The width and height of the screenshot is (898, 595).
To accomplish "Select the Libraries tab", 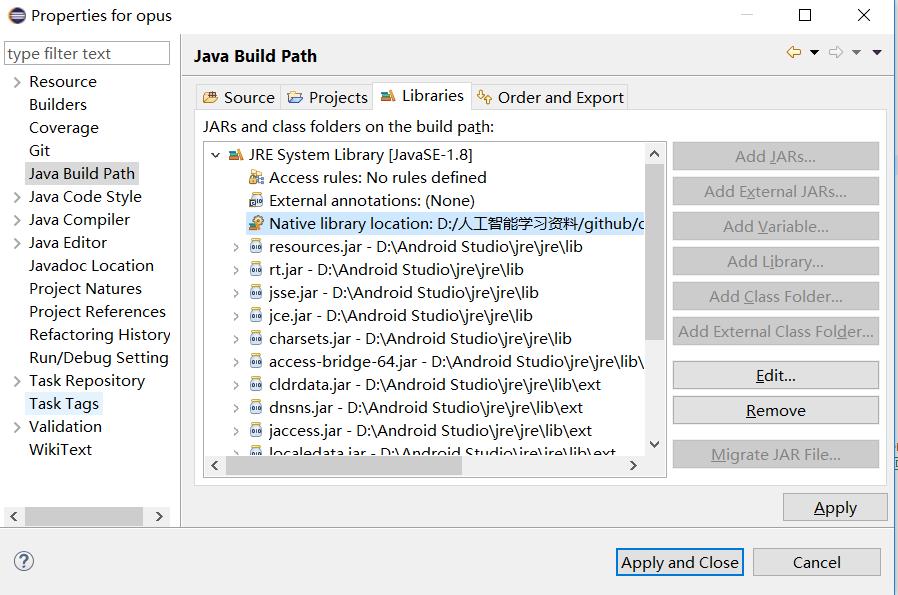I will [422, 96].
